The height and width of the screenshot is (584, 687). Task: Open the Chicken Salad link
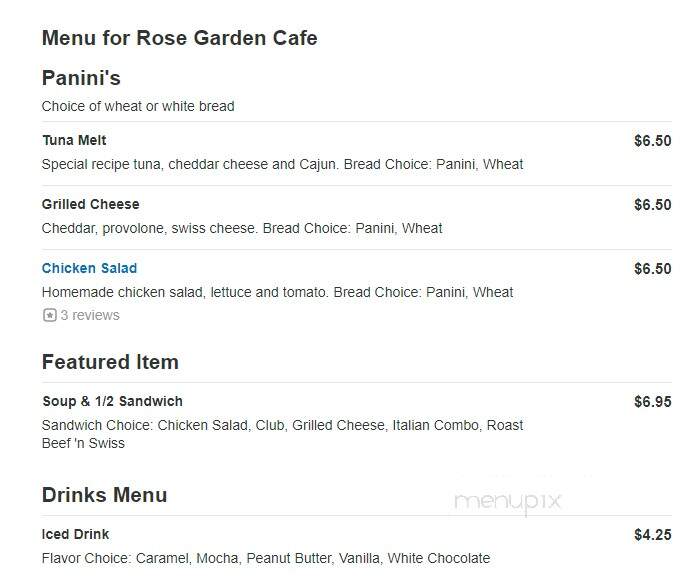click(89, 268)
